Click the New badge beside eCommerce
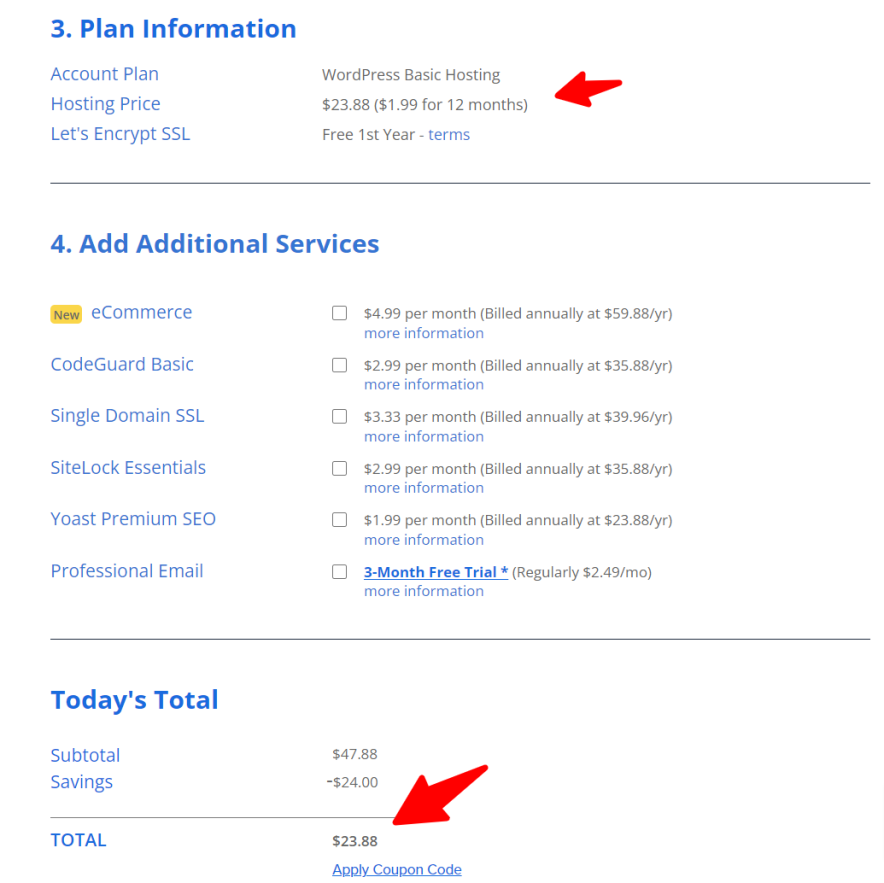884x883 pixels. 66,315
